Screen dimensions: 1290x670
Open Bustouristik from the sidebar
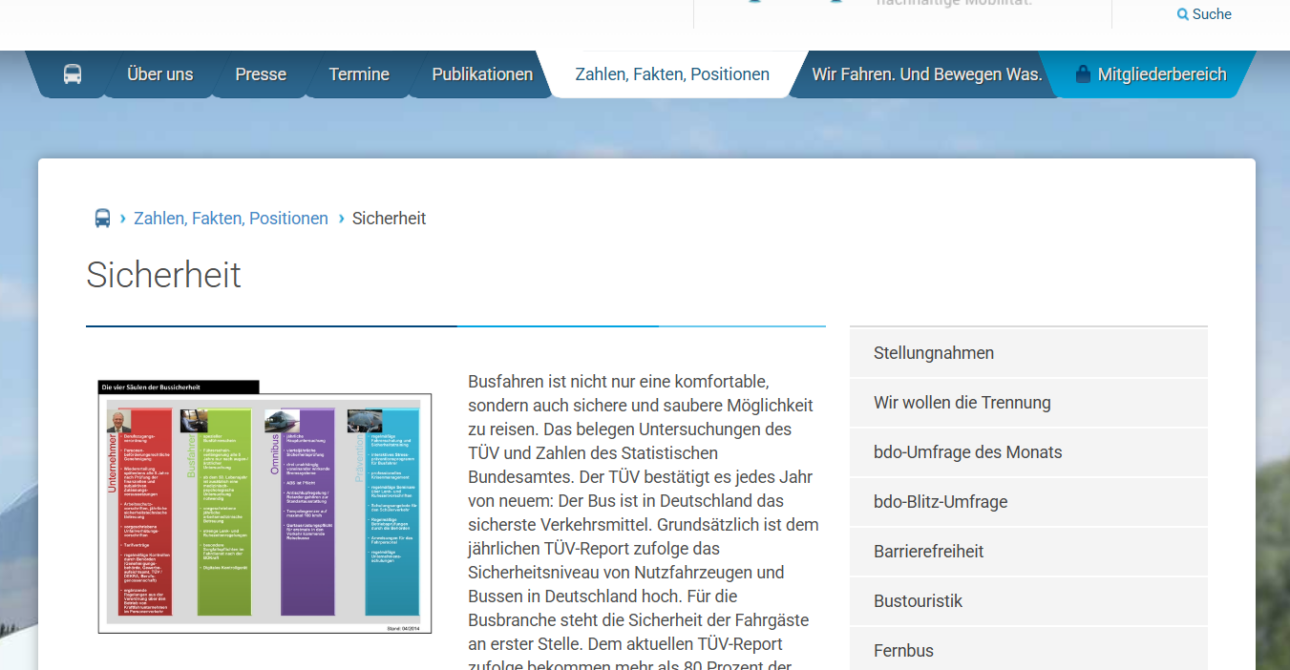coord(917,601)
